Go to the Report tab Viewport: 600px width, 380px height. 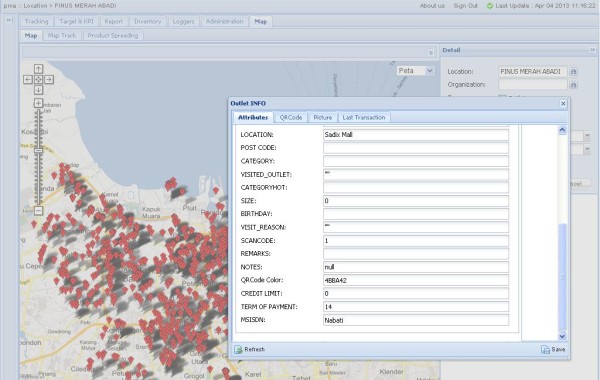tap(114, 21)
